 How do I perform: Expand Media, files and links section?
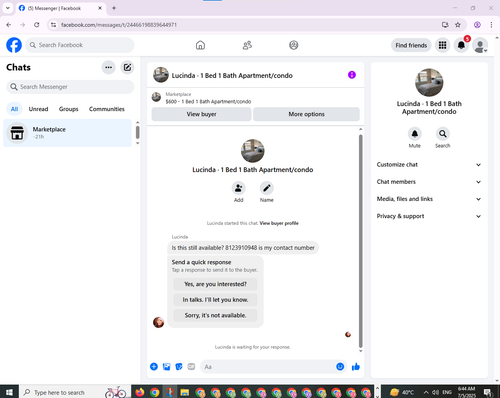coord(429,199)
